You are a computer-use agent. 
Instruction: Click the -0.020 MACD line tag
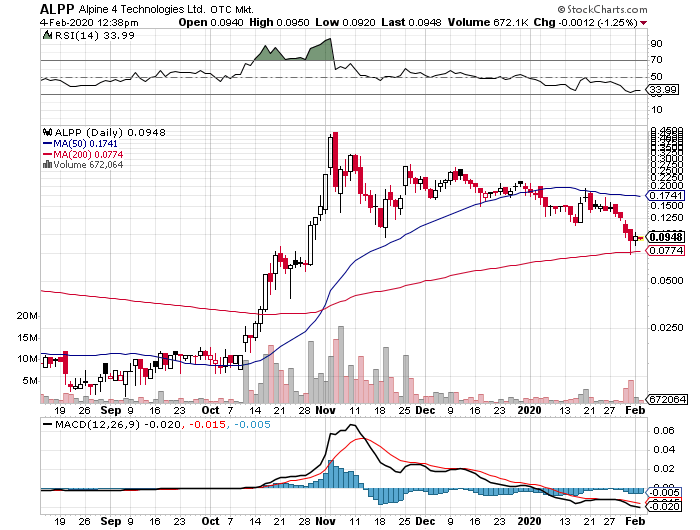(664, 506)
